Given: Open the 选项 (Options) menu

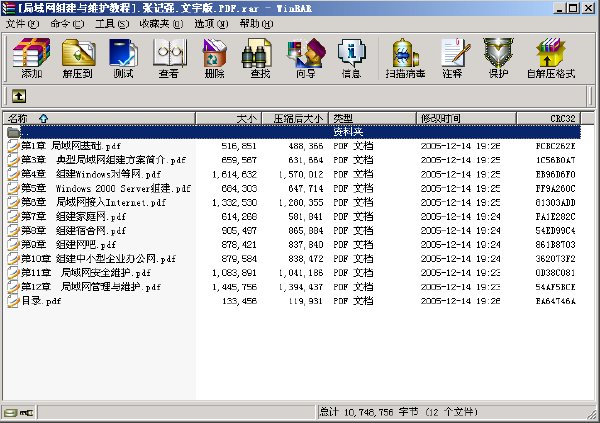Looking at the screenshot, I should pos(211,24).
